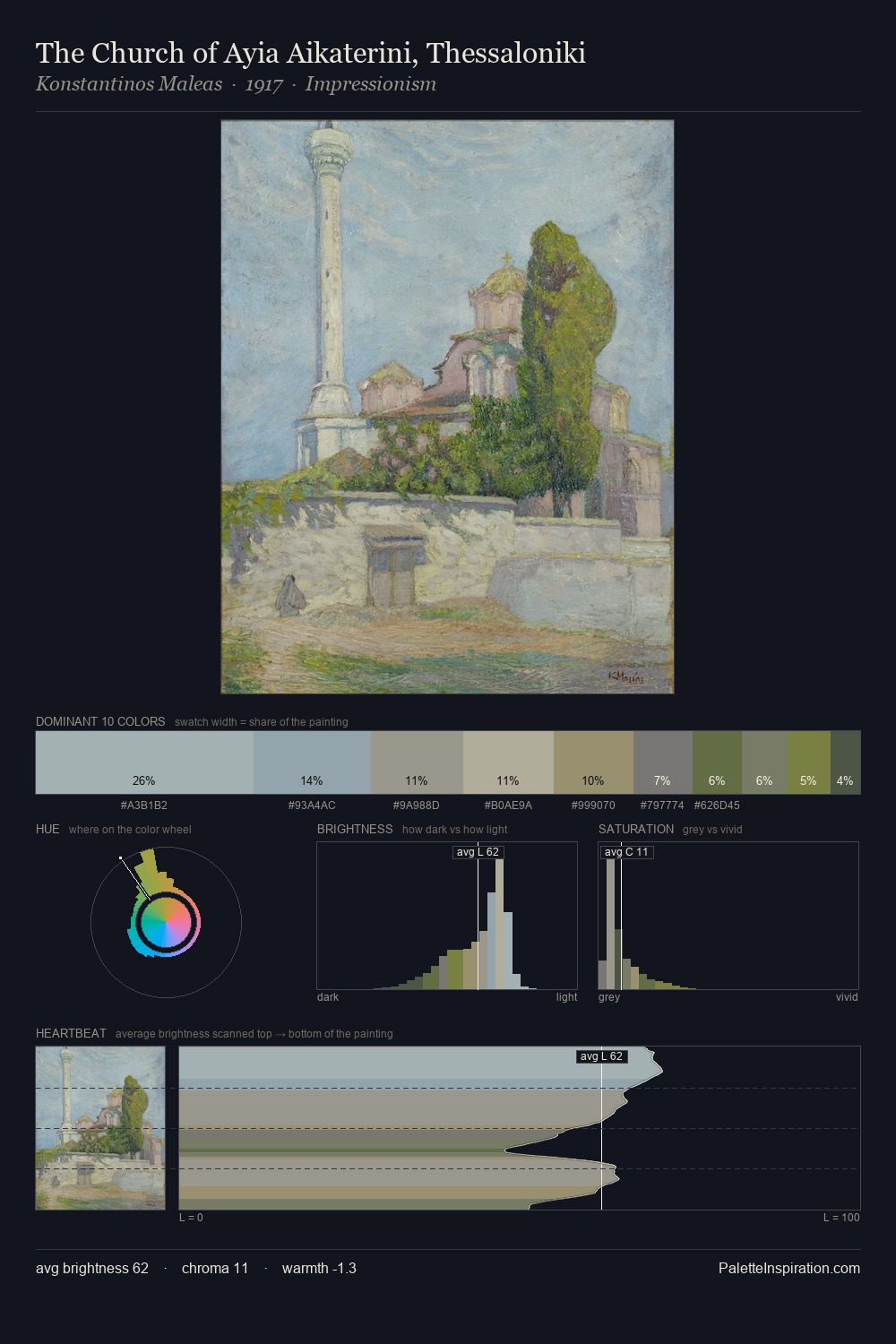Click the 'Konstantinos Maleas' artist name
896x1344 pixels.
[129, 84]
